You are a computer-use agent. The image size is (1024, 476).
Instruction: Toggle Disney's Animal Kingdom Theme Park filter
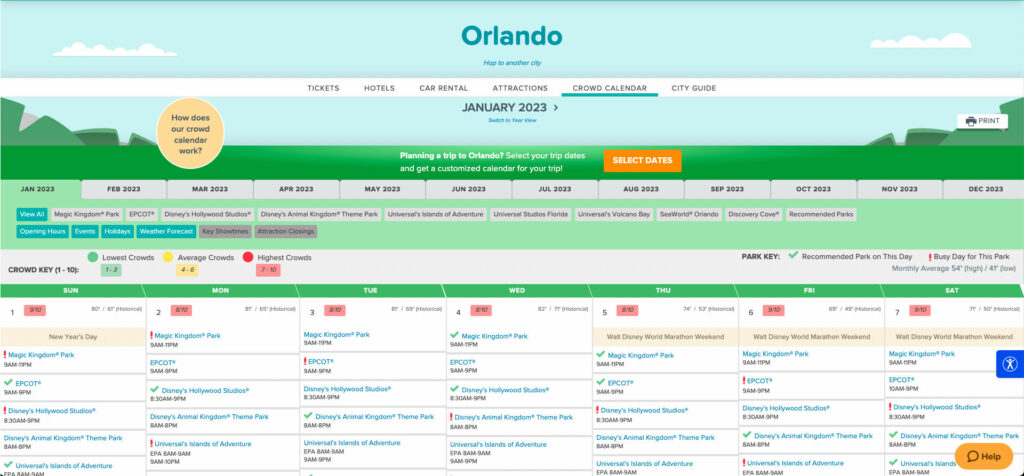(x=319, y=214)
